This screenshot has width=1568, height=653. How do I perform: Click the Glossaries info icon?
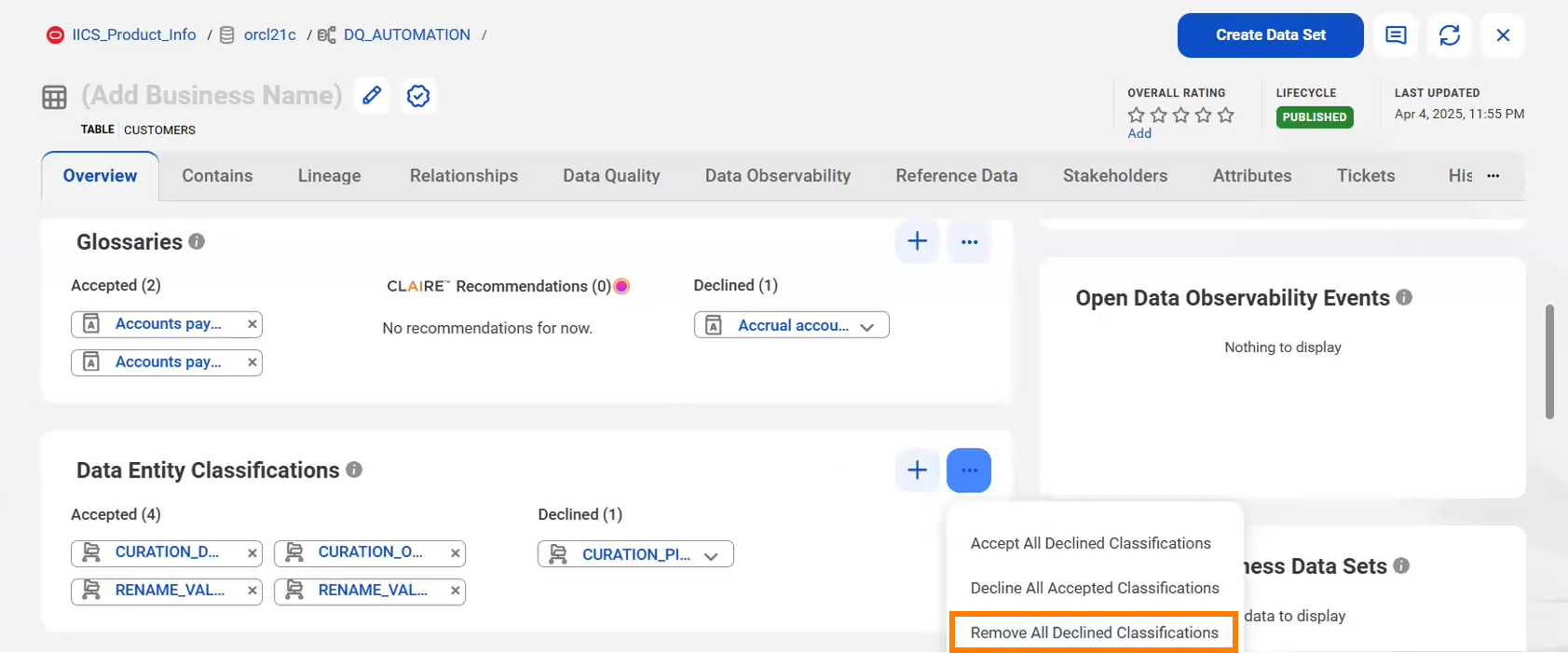click(197, 241)
